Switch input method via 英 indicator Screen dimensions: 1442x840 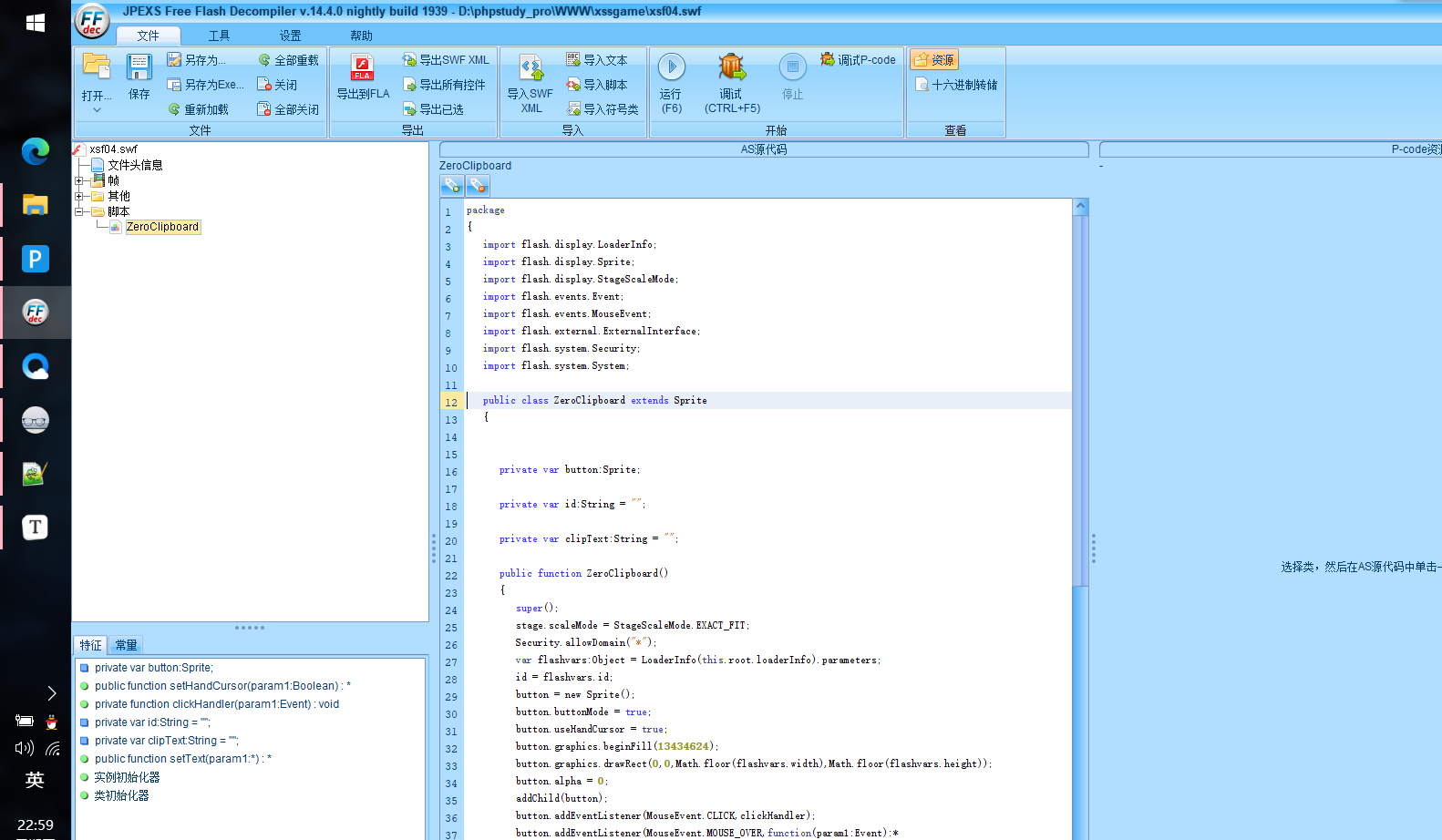35,780
